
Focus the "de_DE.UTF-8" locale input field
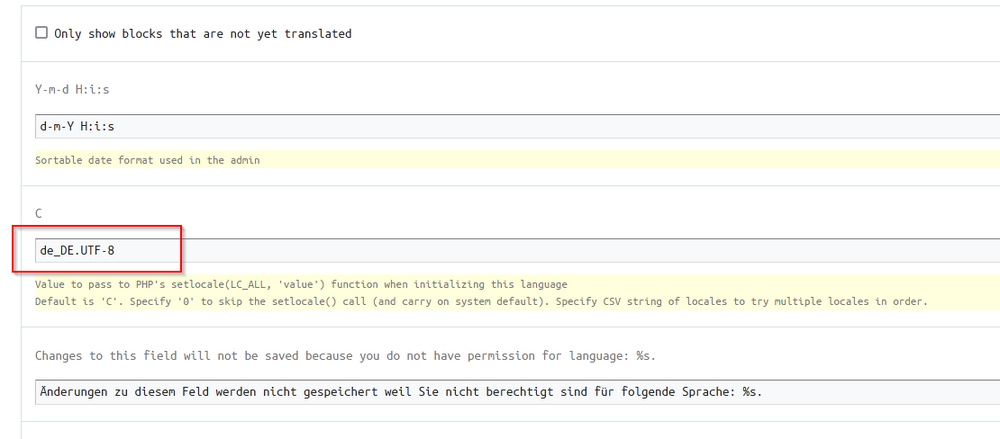(x=500, y=252)
